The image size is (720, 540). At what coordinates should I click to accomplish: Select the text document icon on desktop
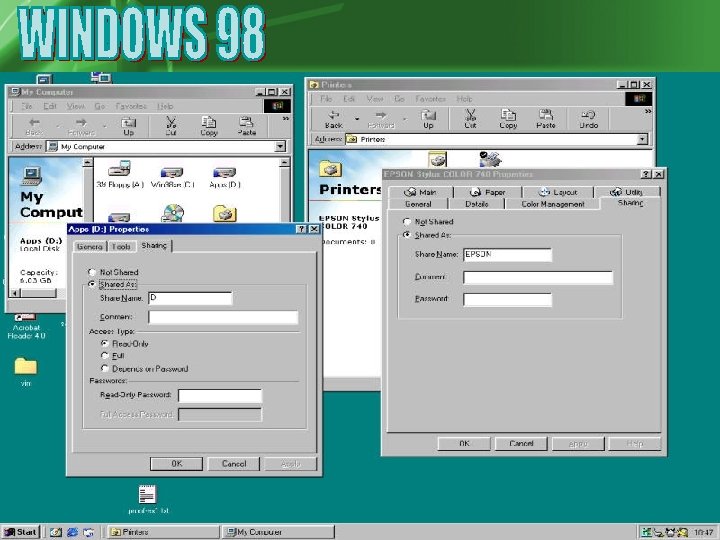pyautogui.click(x=148, y=495)
